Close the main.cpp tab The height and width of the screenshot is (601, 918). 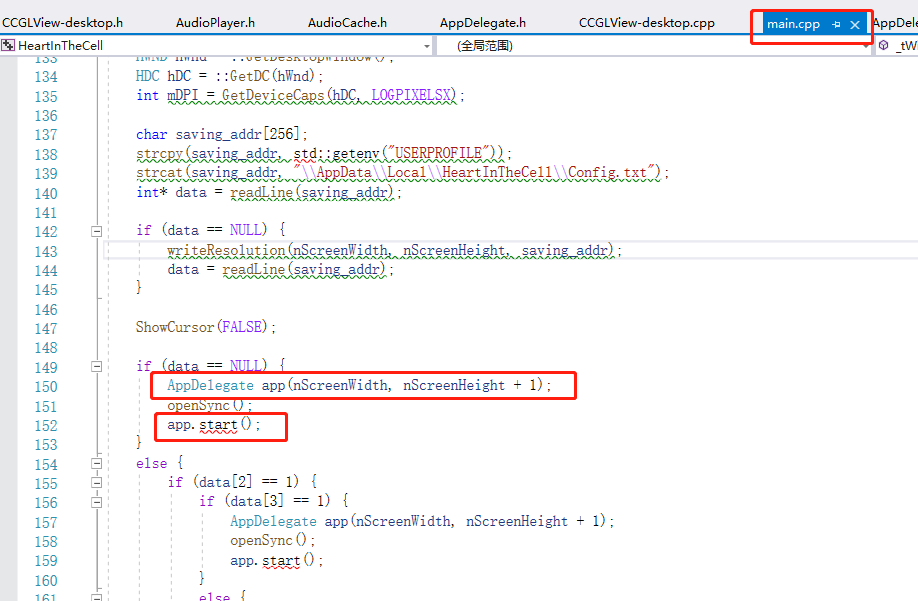[x=855, y=25]
